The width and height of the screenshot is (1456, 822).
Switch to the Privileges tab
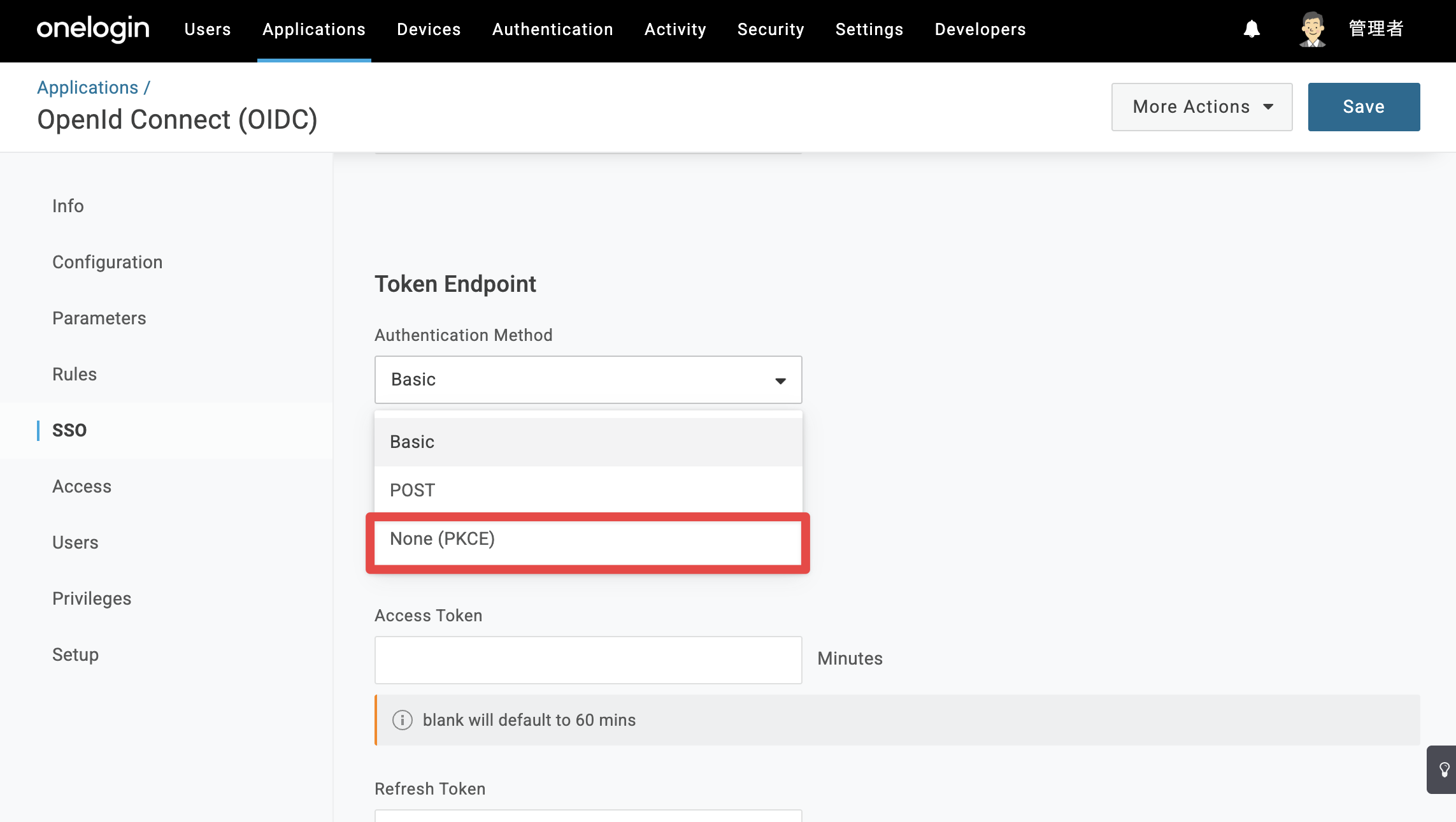(92, 598)
